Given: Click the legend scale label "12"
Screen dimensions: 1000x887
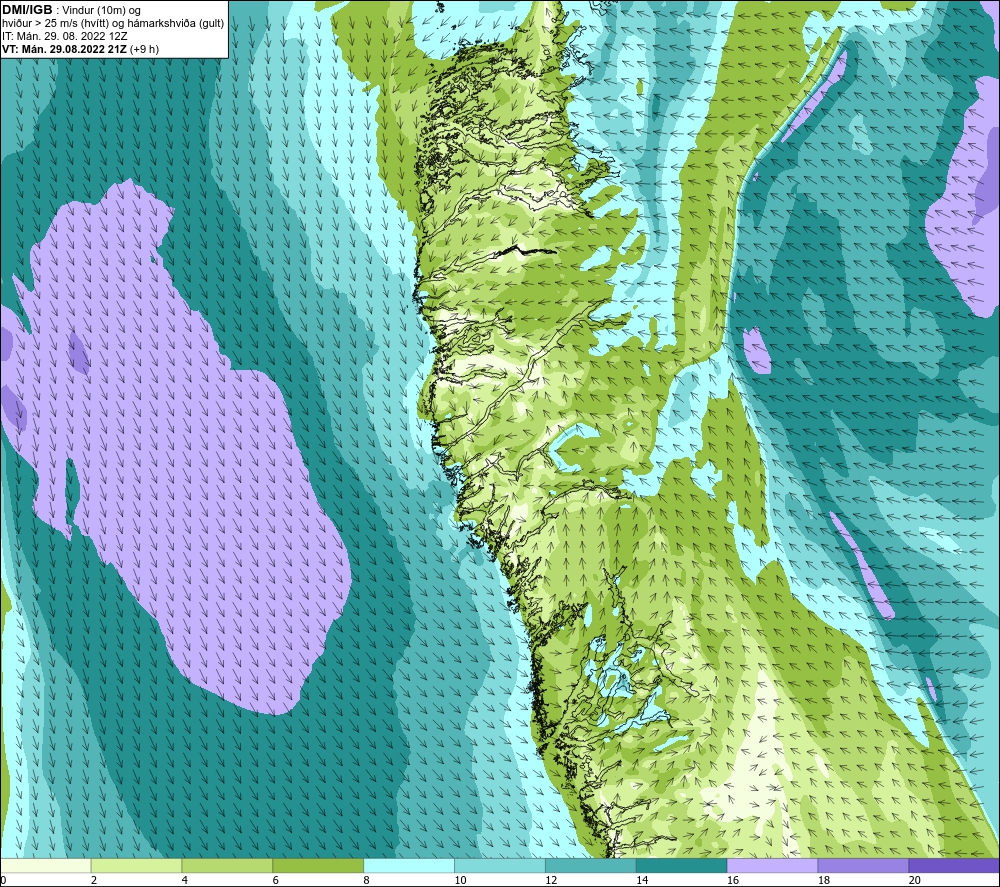Looking at the screenshot, I should point(551,880).
